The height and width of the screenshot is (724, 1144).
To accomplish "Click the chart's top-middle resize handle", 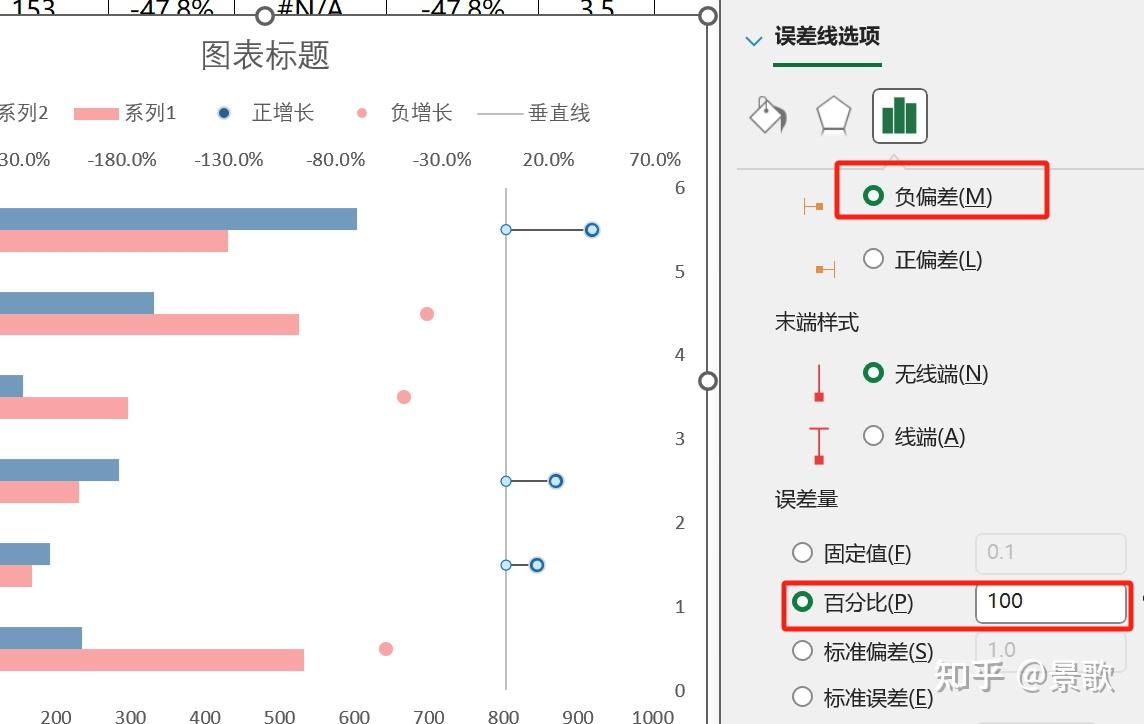I will (x=265, y=16).
